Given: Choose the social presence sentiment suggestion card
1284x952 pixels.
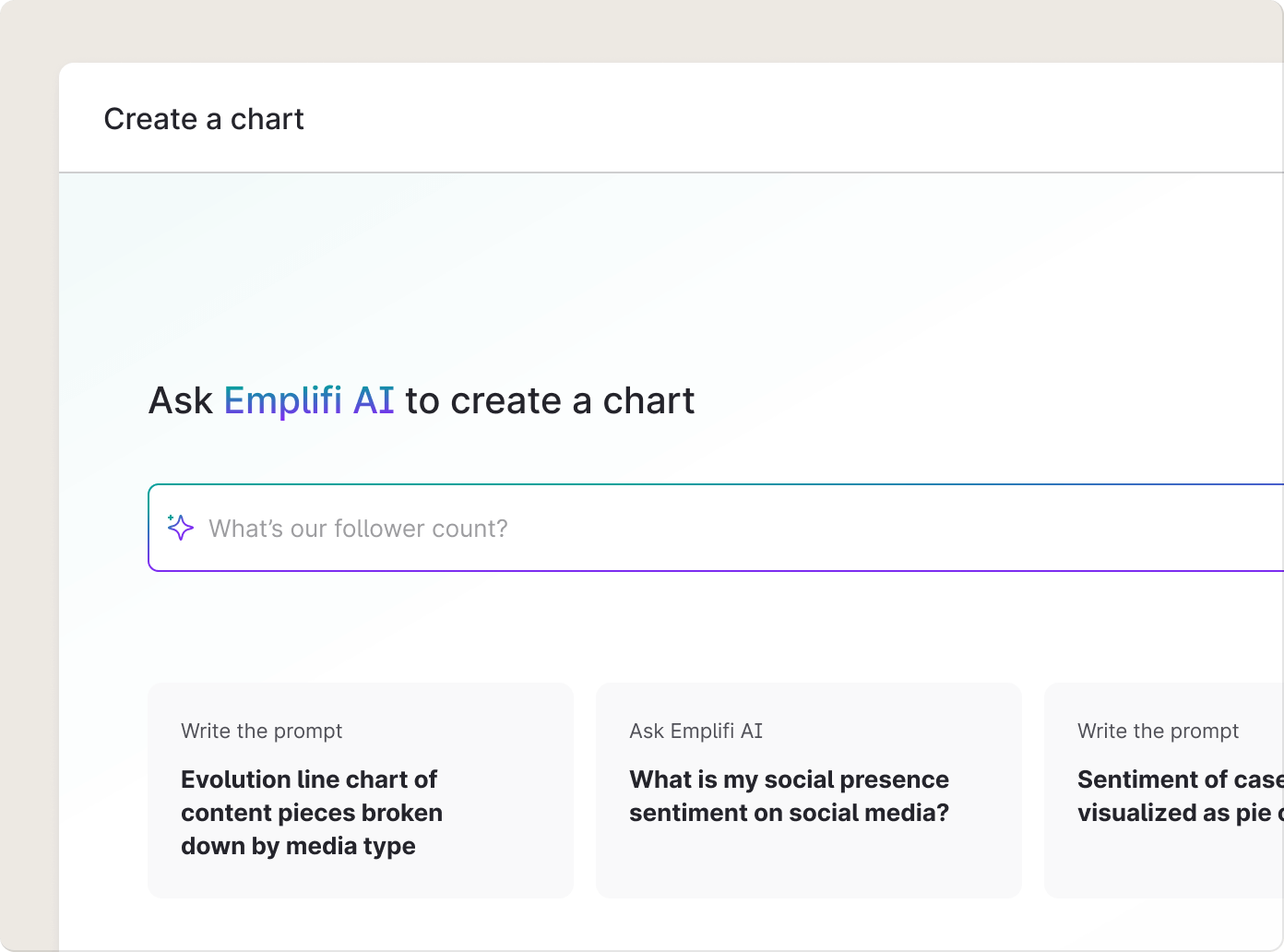Looking at the screenshot, I should click(808, 790).
